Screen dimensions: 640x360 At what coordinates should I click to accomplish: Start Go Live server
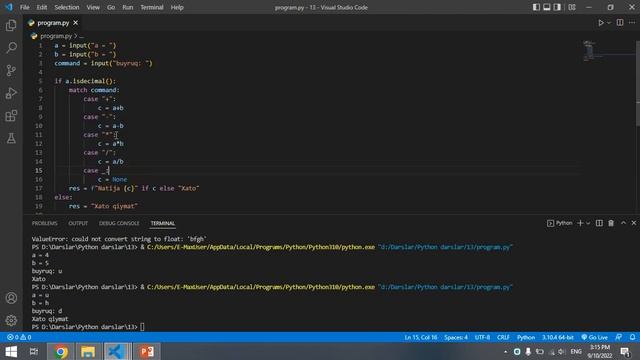coord(594,337)
